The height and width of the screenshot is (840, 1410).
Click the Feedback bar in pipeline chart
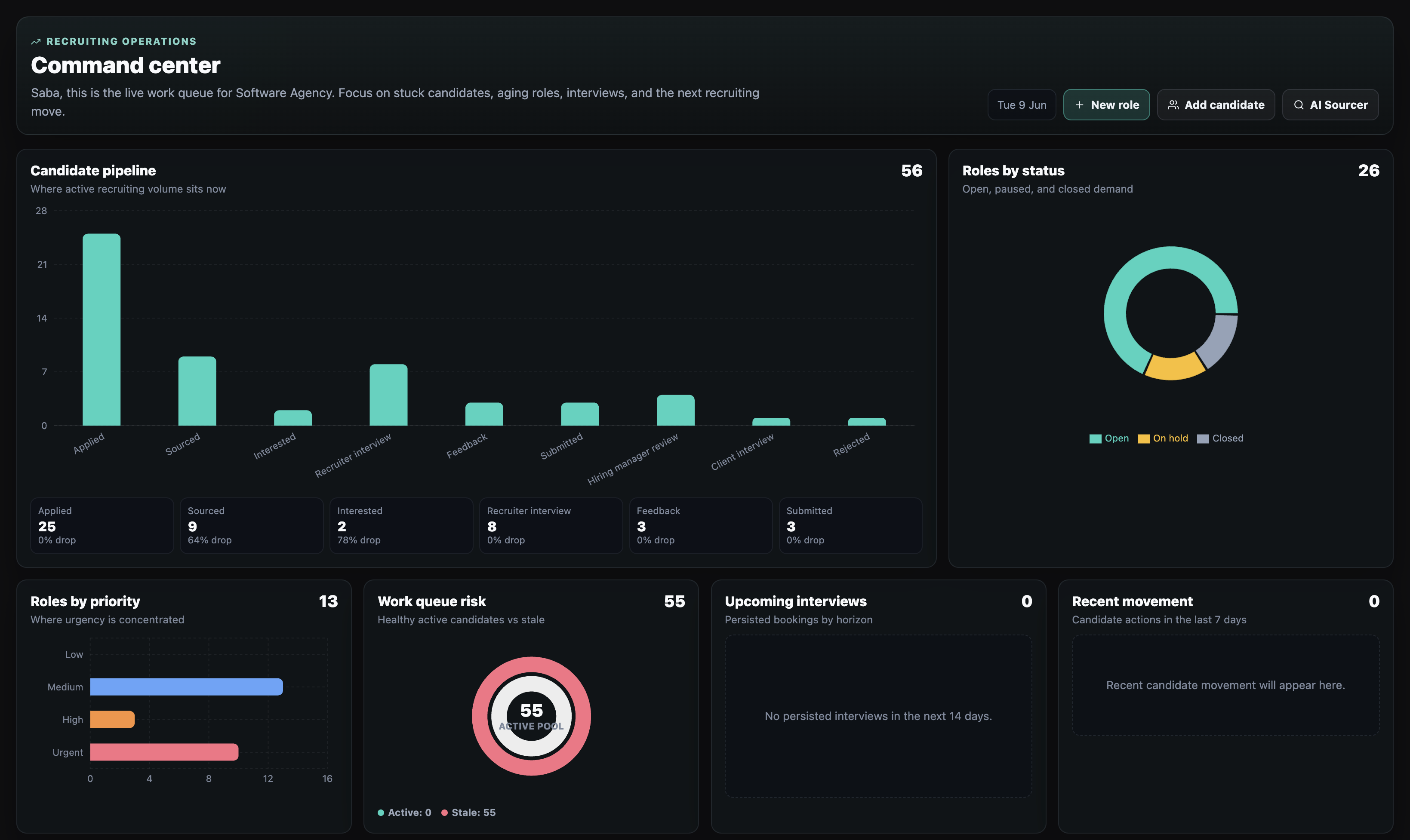(x=484, y=414)
